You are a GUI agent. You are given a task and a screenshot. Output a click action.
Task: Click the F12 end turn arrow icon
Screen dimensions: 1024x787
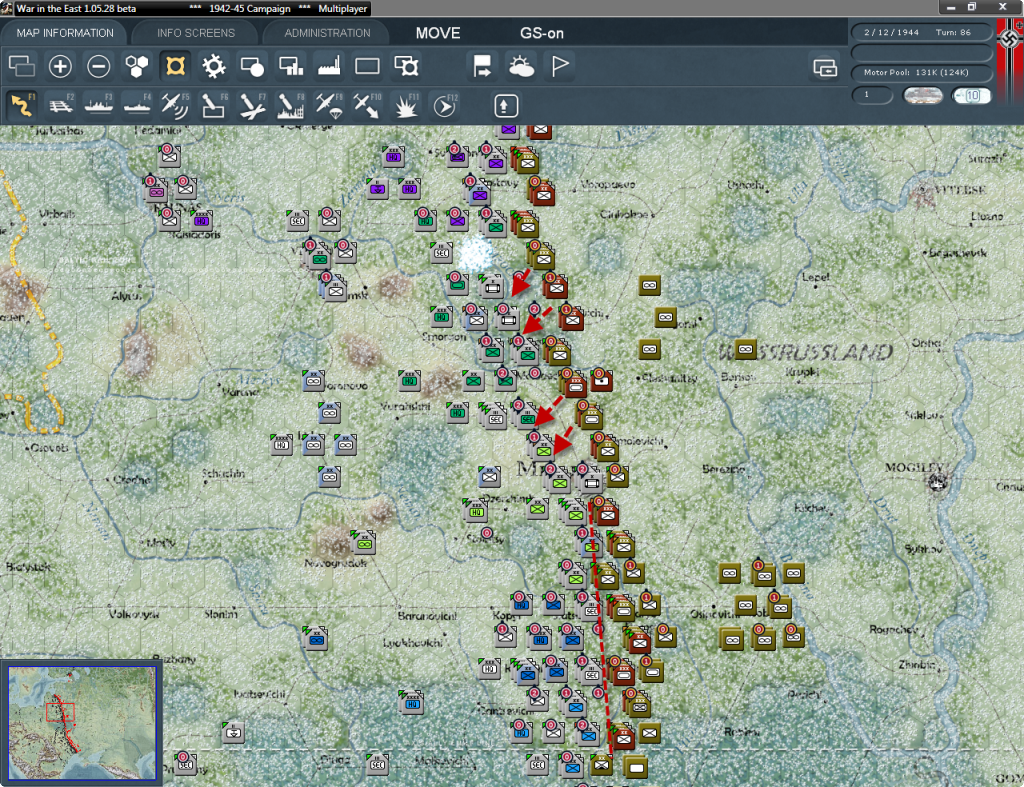click(x=445, y=106)
